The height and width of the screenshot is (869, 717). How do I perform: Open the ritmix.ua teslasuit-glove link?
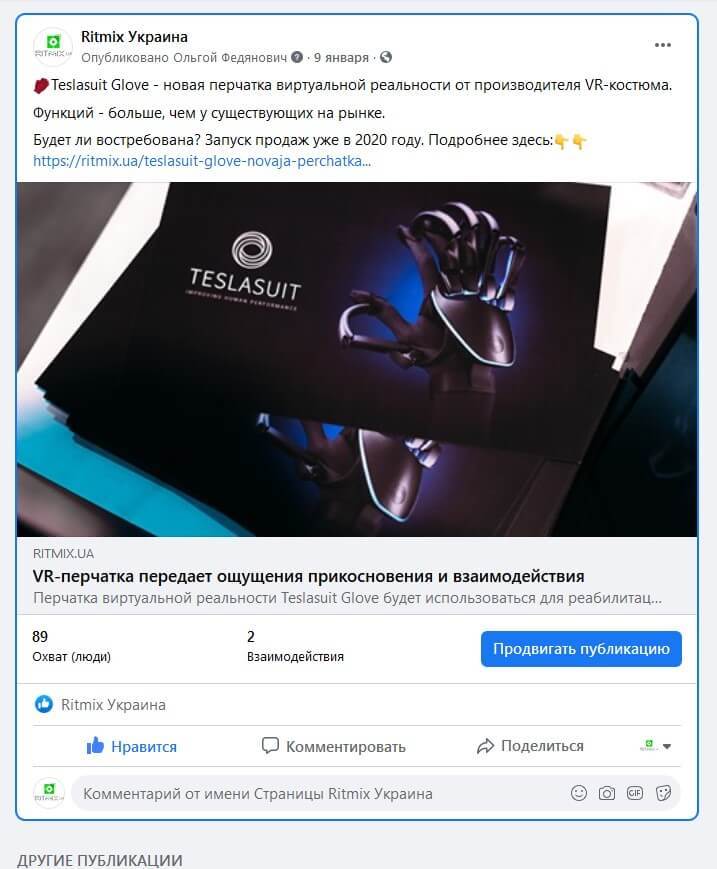(x=202, y=161)
